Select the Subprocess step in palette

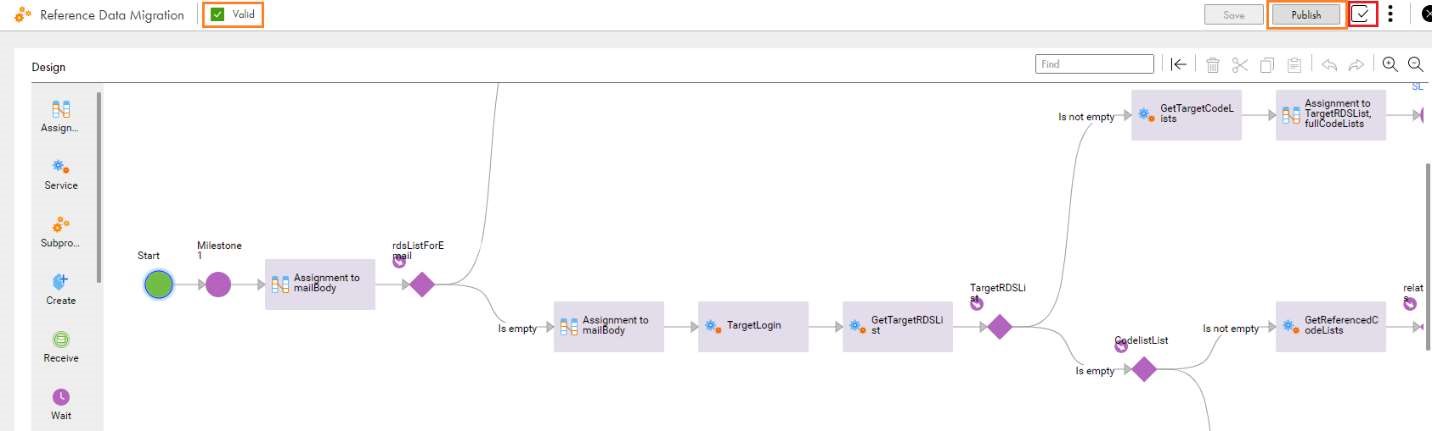[x=60, y=232]
